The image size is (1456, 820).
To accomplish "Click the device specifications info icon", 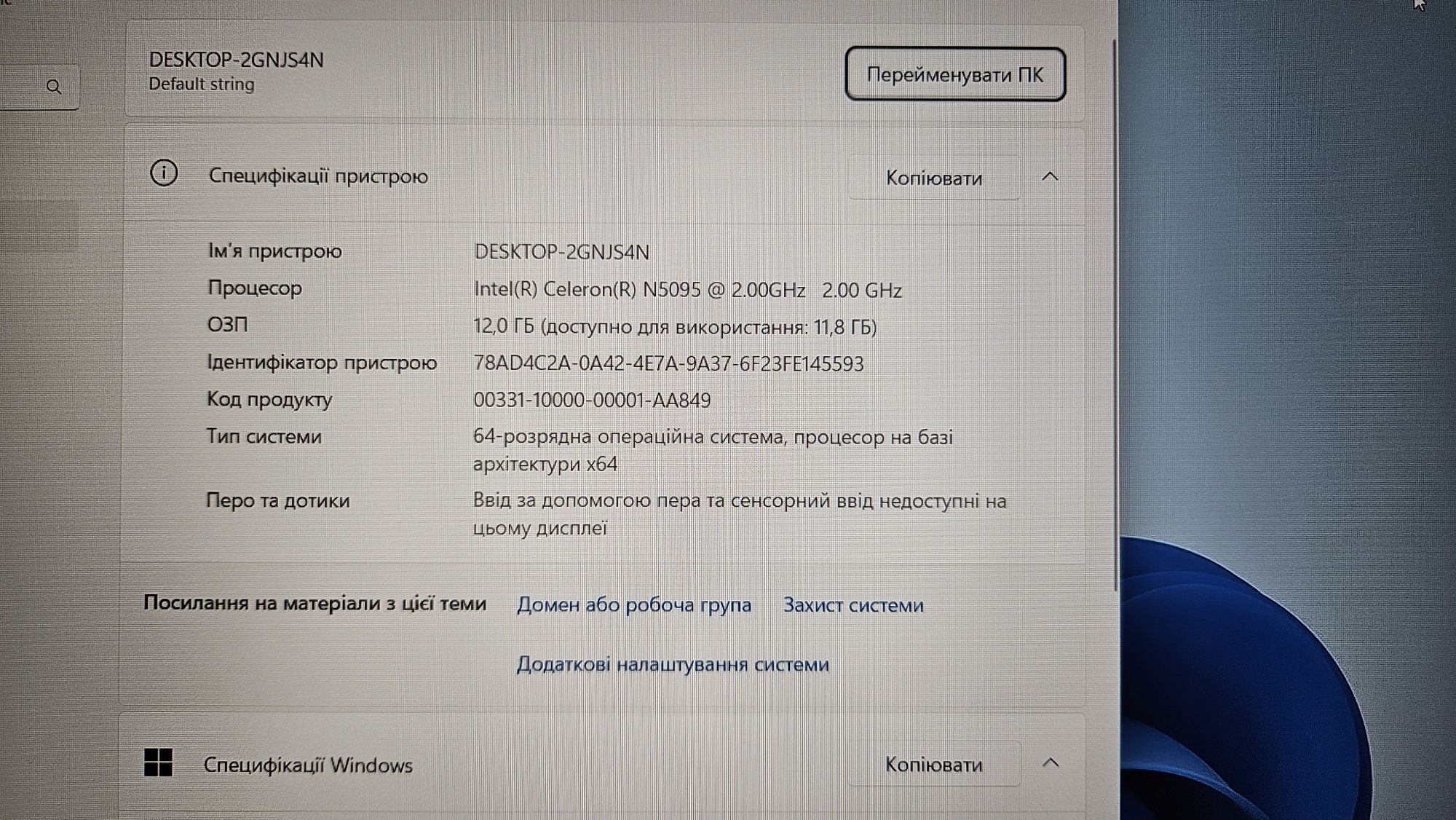I will pyautogui.click(x=164, y=173).
